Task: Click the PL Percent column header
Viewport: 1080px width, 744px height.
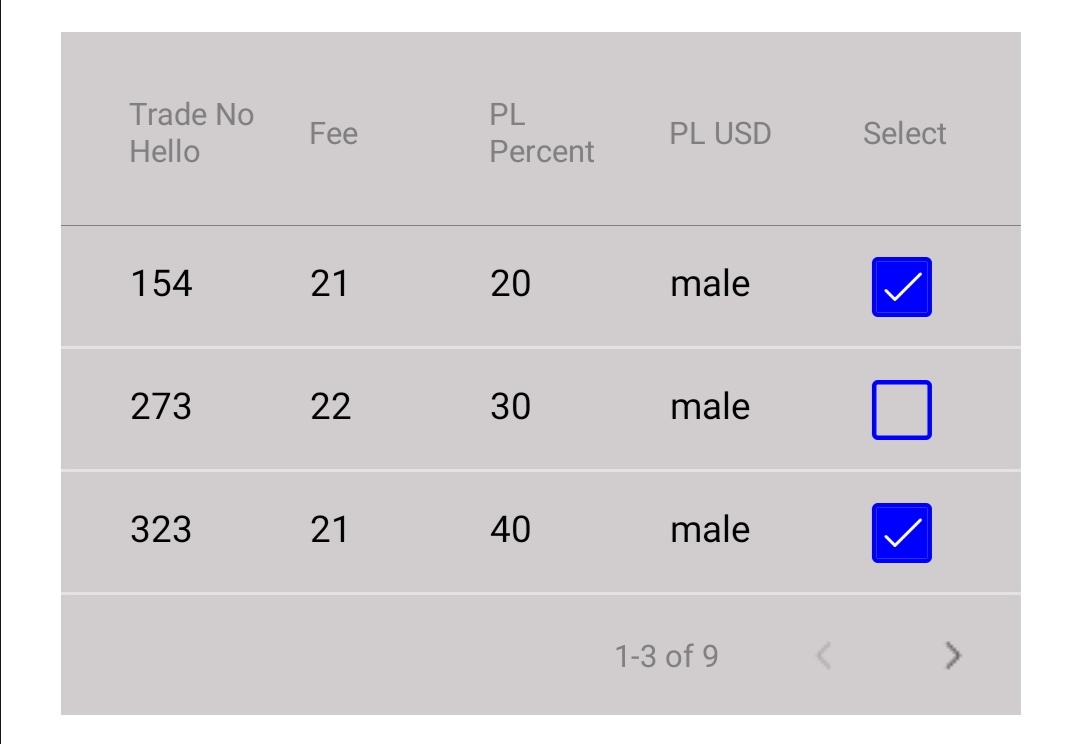Action: (x=542, y=133)
